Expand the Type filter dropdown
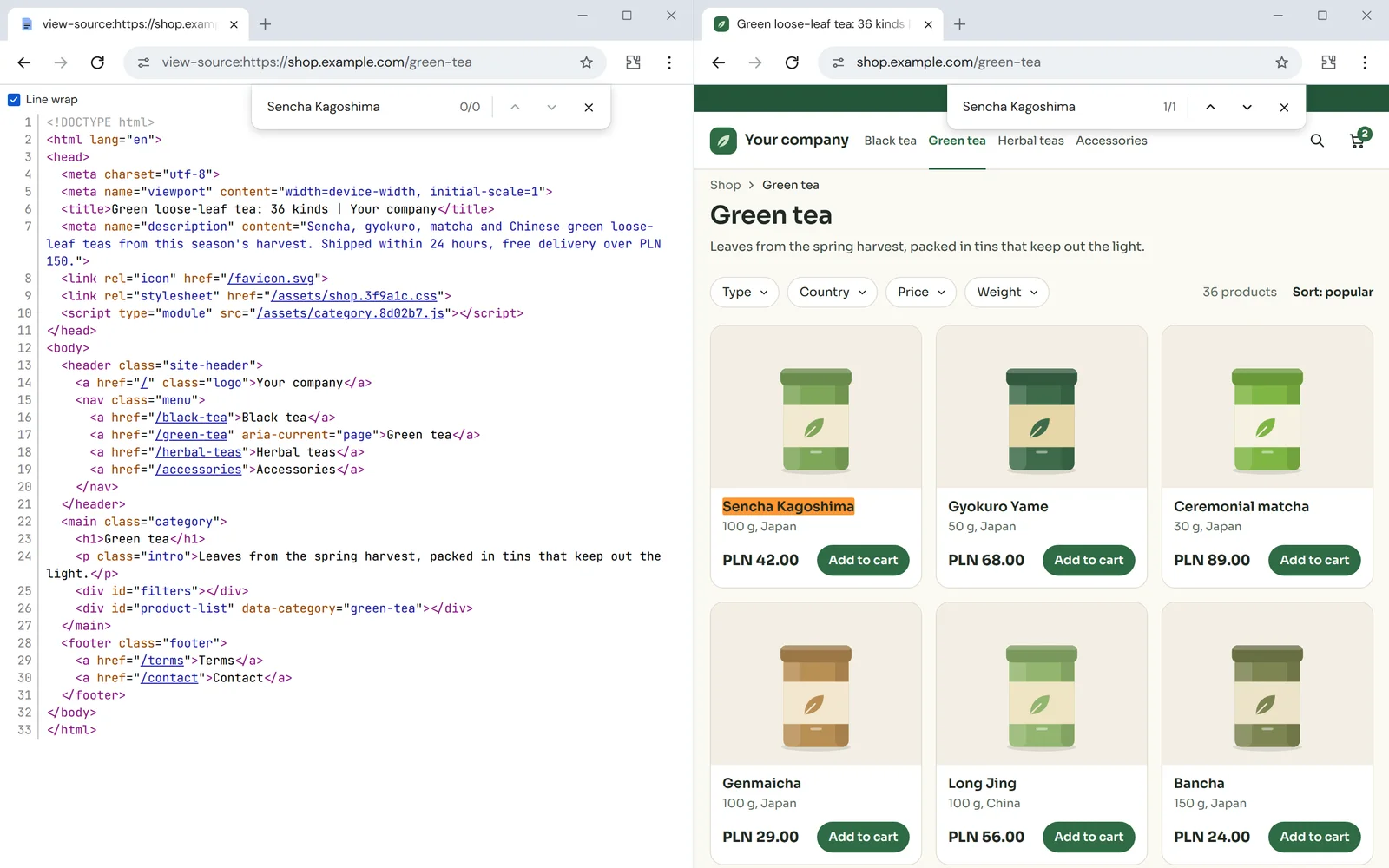 pos(745,293)
